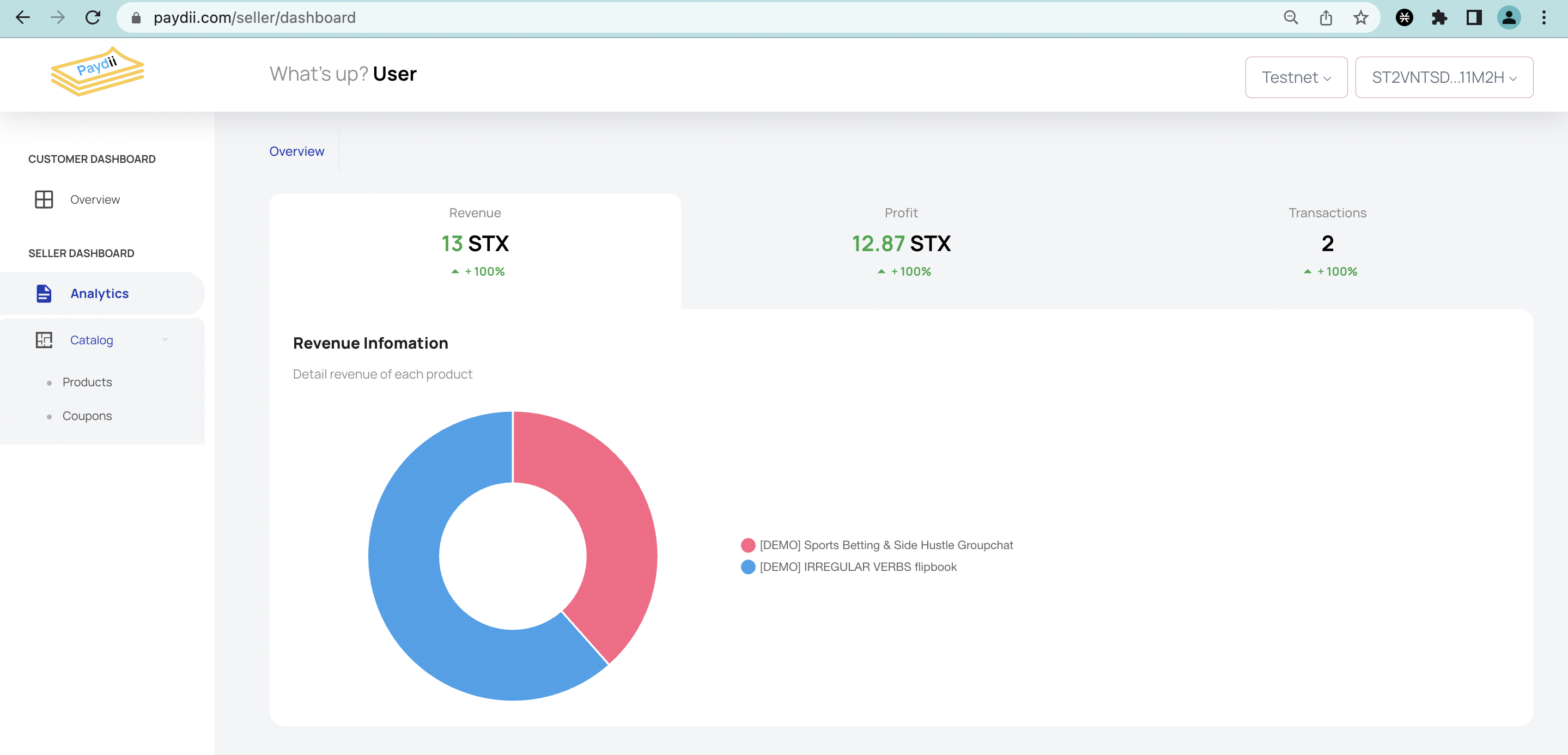Go to Coupons in Catalog
The height and width of the screenshot is (755, 1568).
[87, 416]
